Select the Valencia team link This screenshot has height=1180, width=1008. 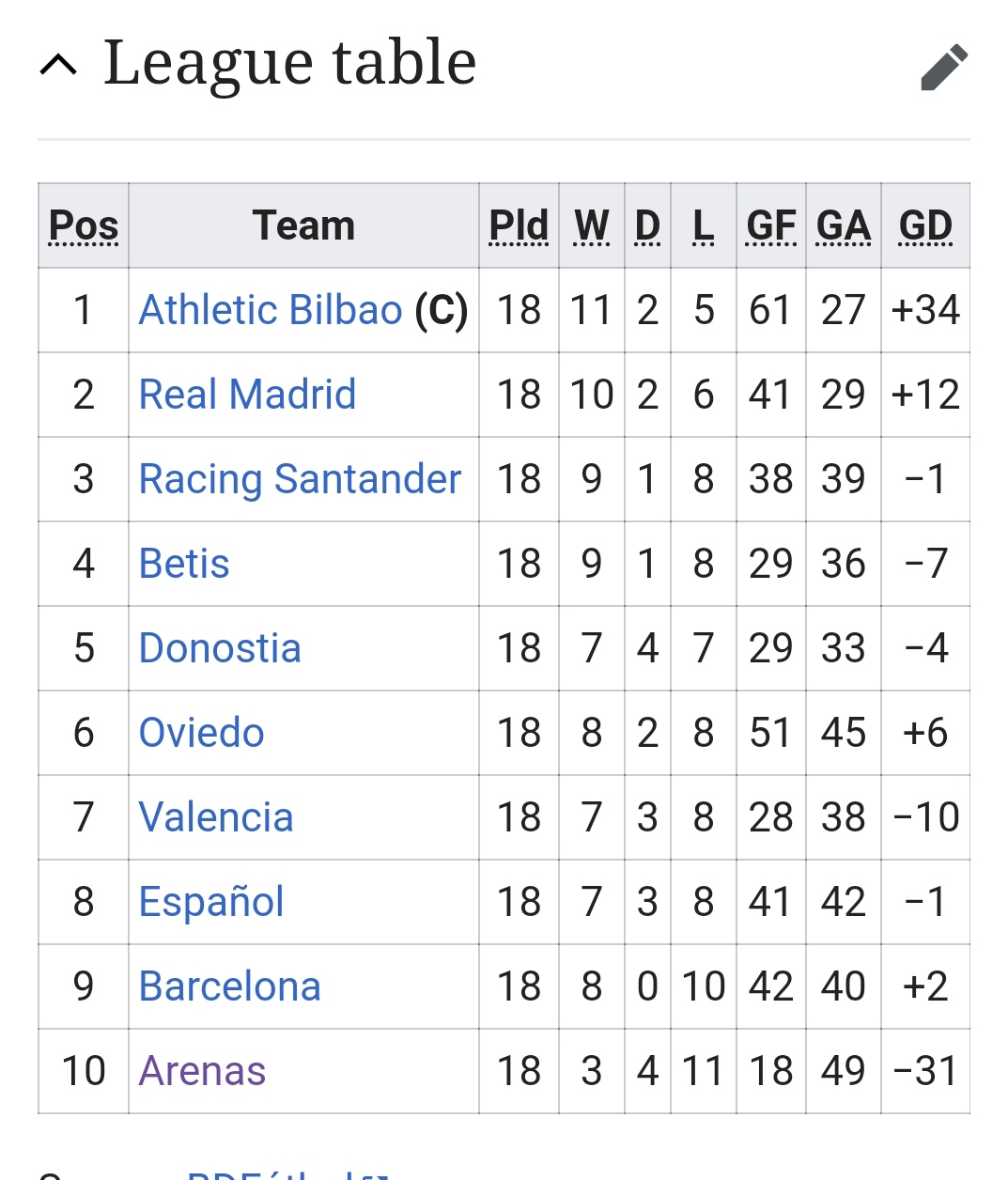click(x=216, y=817)
